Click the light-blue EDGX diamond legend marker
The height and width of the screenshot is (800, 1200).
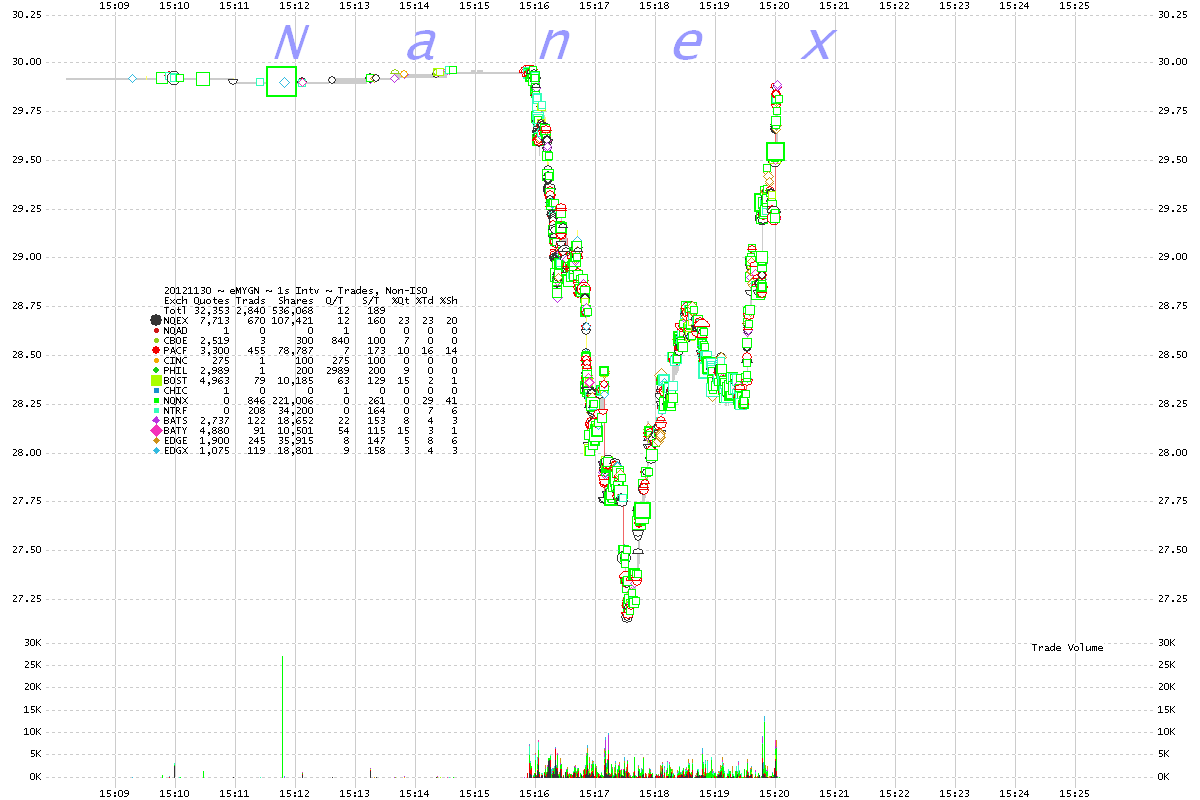click(x=155, y=451)
